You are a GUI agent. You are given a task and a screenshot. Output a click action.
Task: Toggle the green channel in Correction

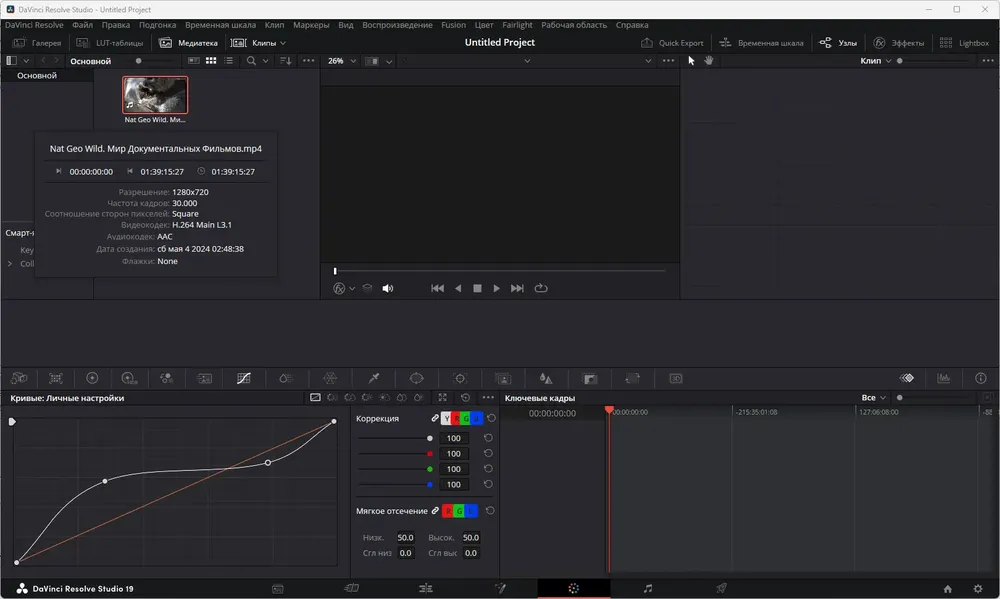pyautogui.click(x=466, y=418)
